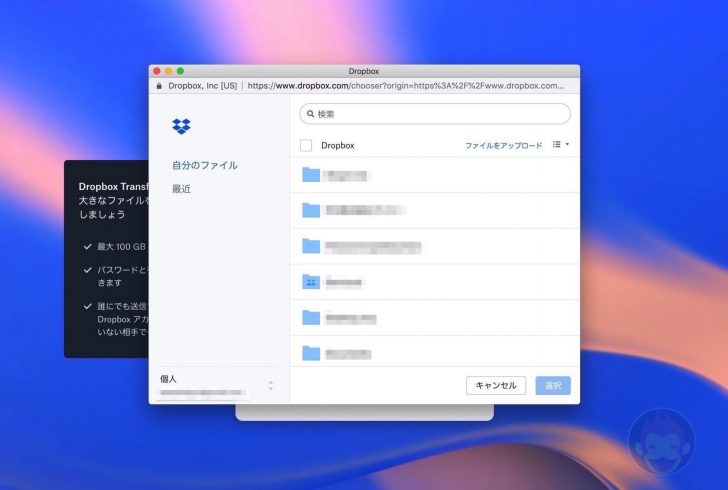Viewport: 728px width, 490px height.
Task: Click the lock icon in the address bar
Action: click(x=159, y=86)
